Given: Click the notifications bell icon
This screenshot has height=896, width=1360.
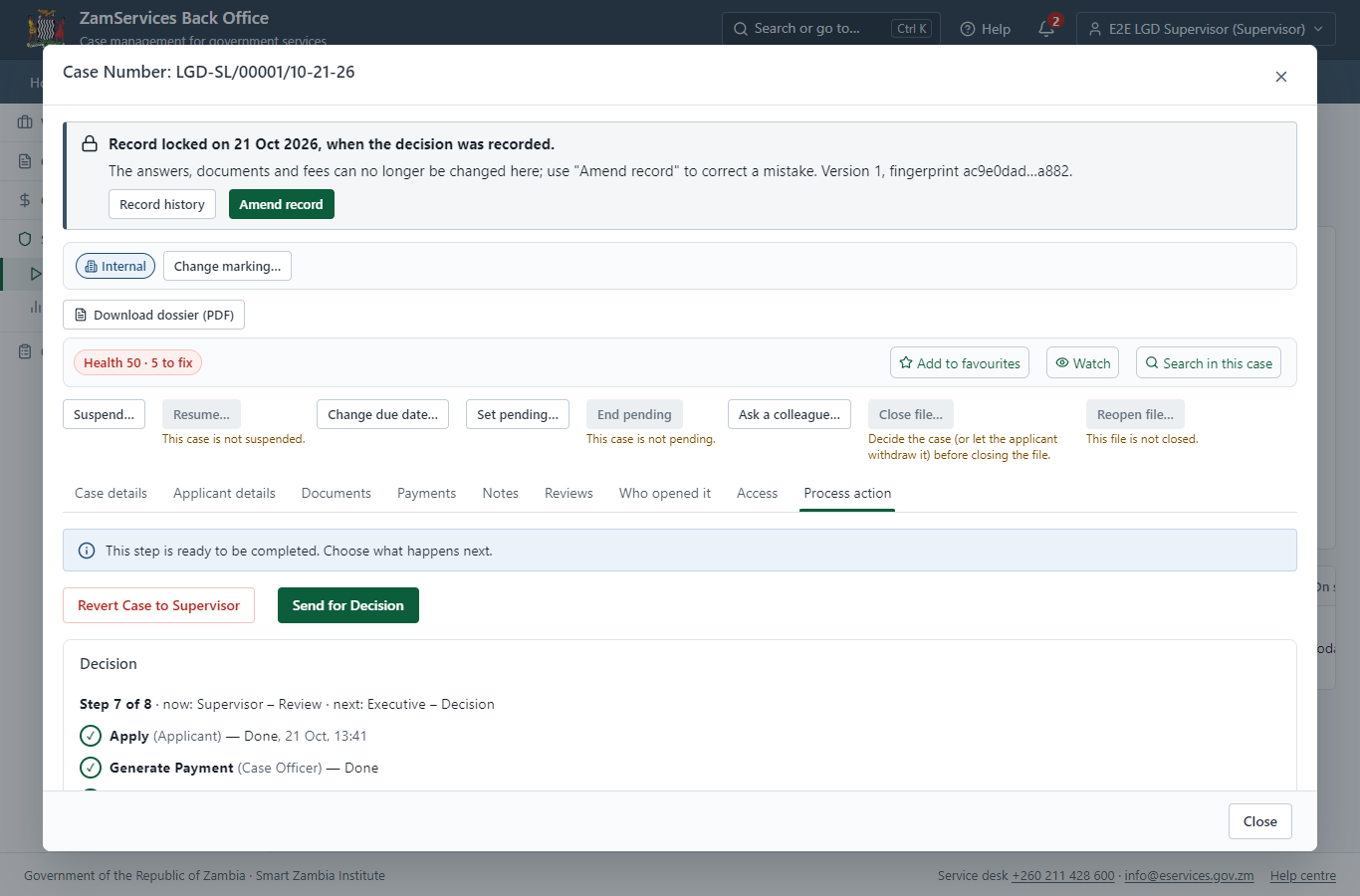Looking at the screenshot, I should (1046, 29).
